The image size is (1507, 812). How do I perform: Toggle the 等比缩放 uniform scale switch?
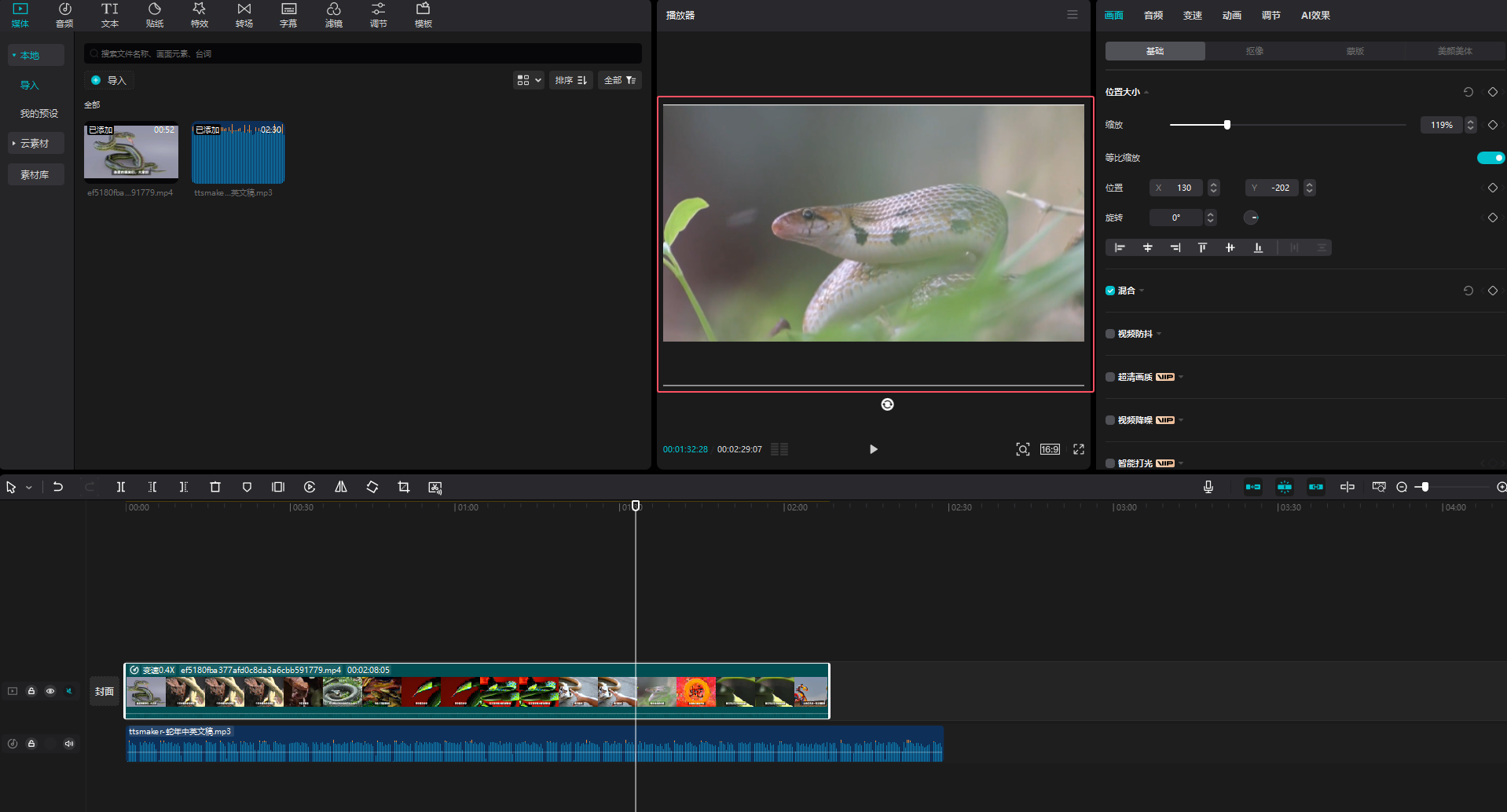coord(1490,158)
